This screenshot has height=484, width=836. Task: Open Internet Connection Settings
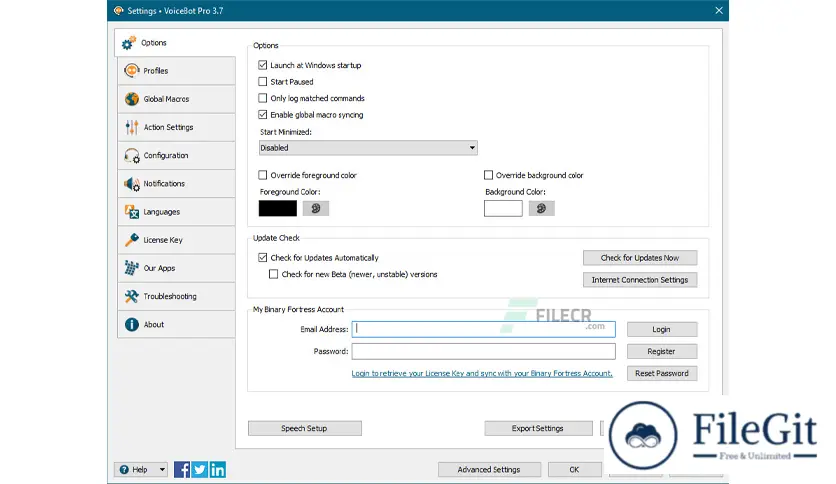[640, 280]
